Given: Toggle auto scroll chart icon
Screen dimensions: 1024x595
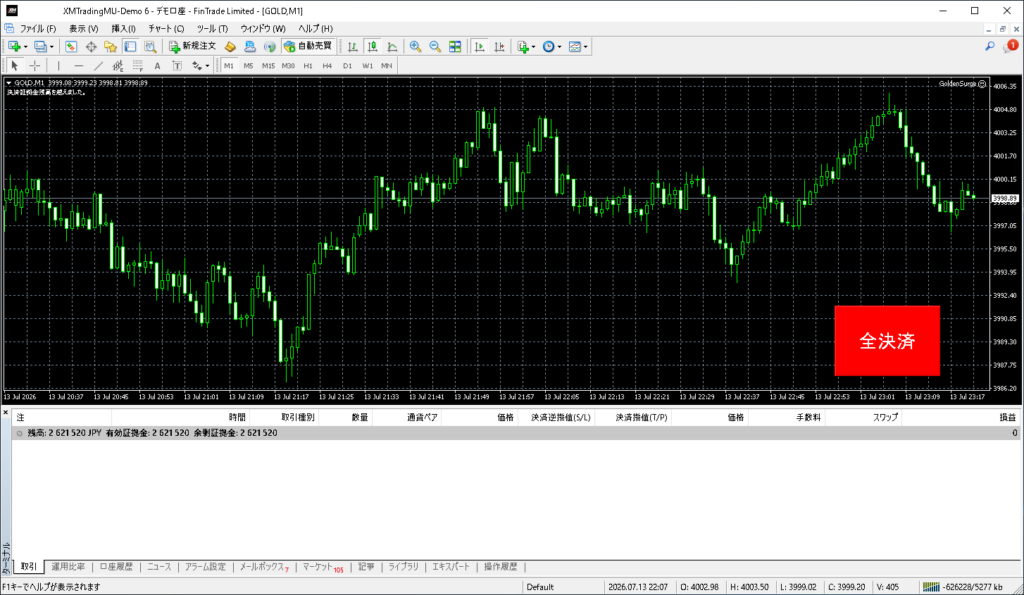Looking at the screenshot, I should (479, 46).
